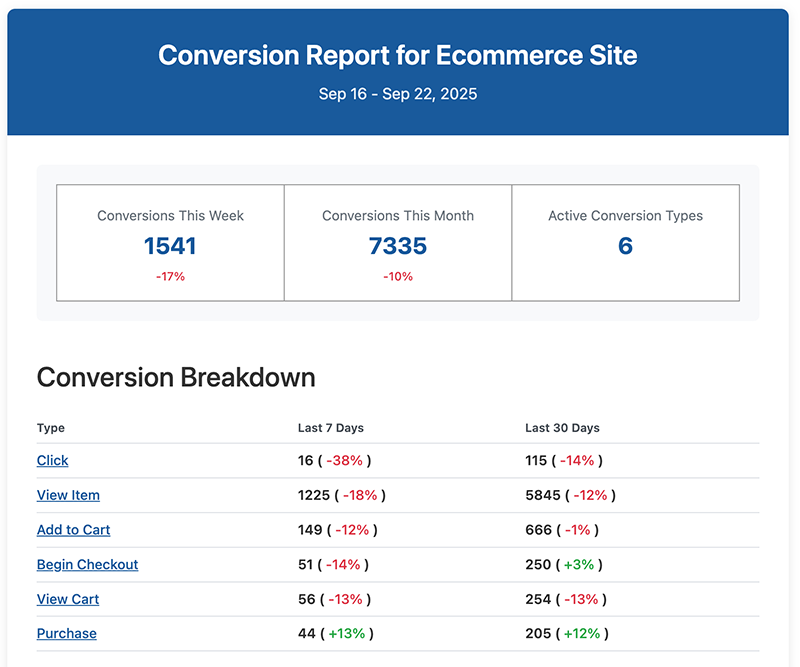Click the -38% change in Click row
The width and height of the screenshot is (800, 667).
point(345,460)
